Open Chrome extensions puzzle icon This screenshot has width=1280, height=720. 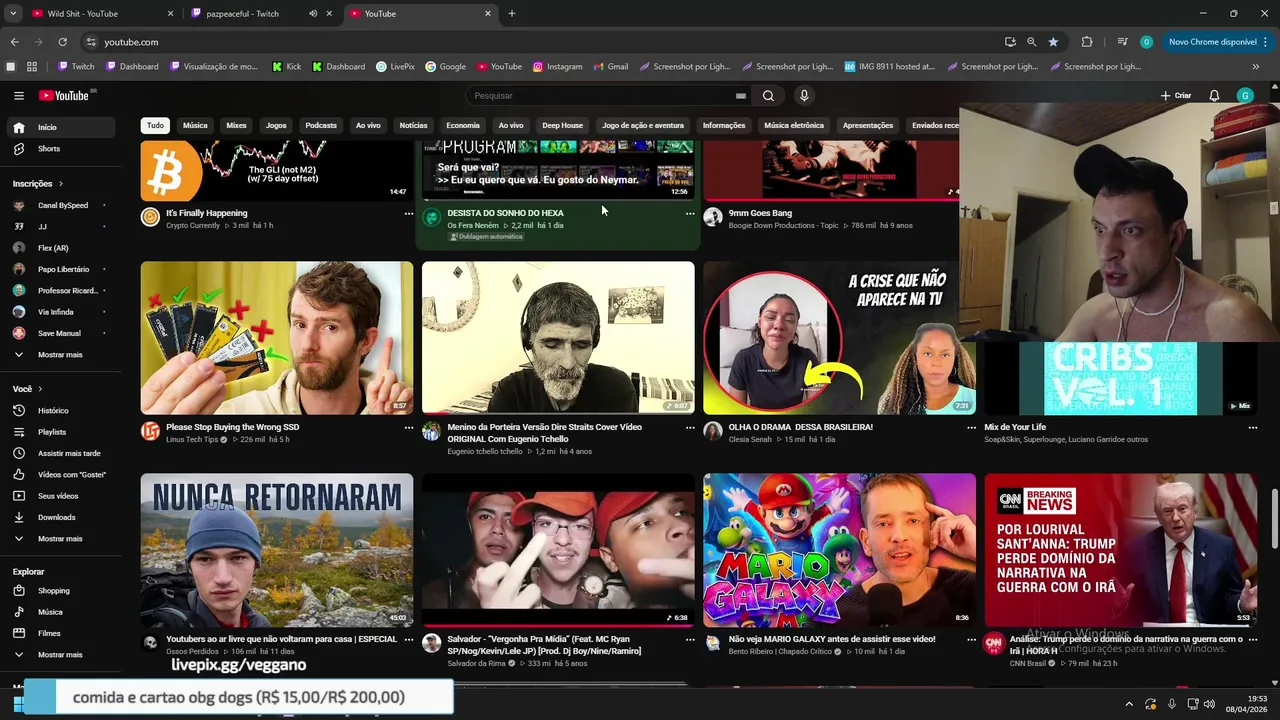click(x=1087, y=42)
